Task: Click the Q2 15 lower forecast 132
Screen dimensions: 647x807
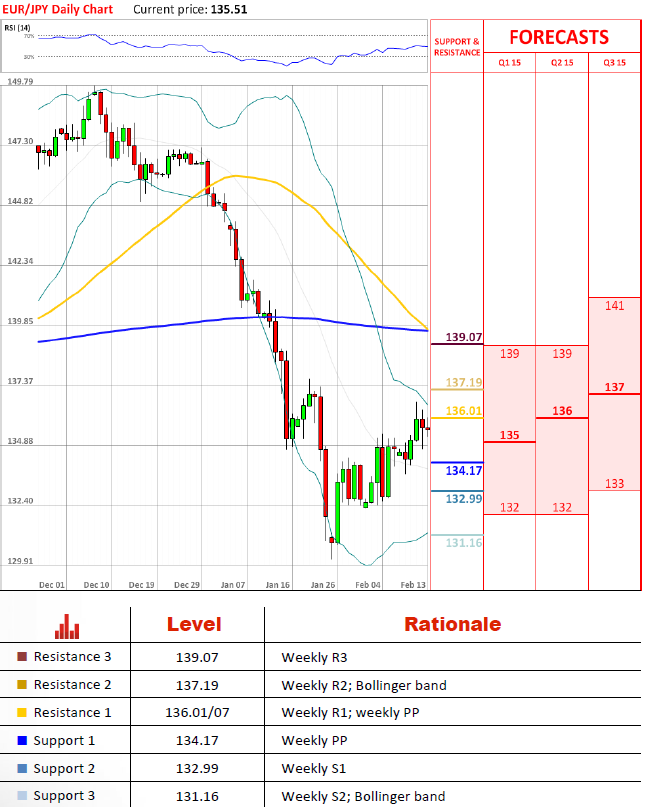Action: coord(562,507)
